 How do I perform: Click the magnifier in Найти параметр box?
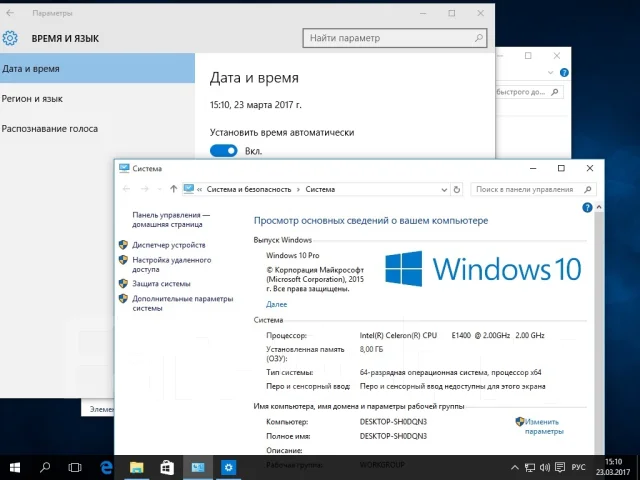click(479, 38)
